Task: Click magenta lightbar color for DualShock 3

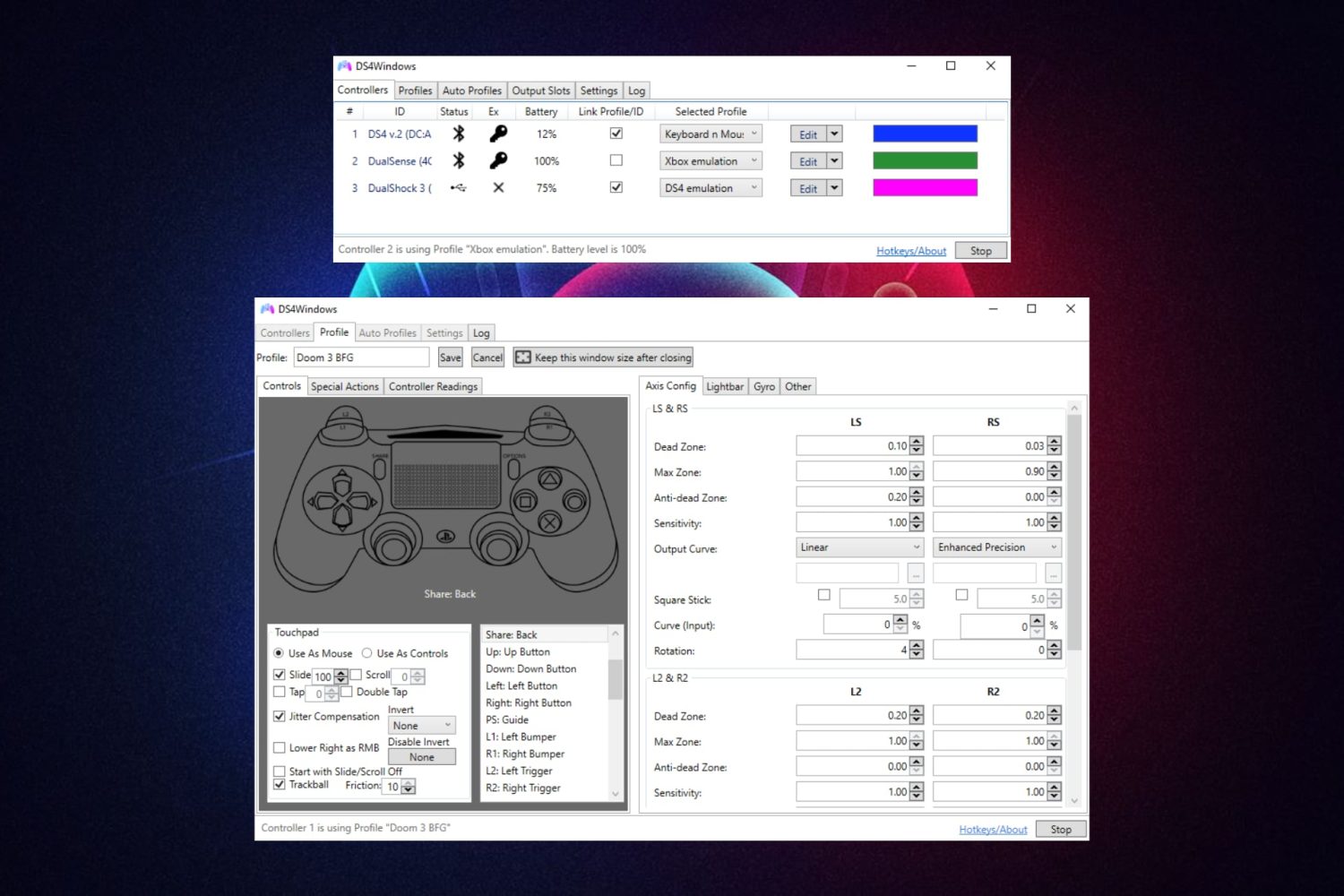Action: tap(925, 187)
